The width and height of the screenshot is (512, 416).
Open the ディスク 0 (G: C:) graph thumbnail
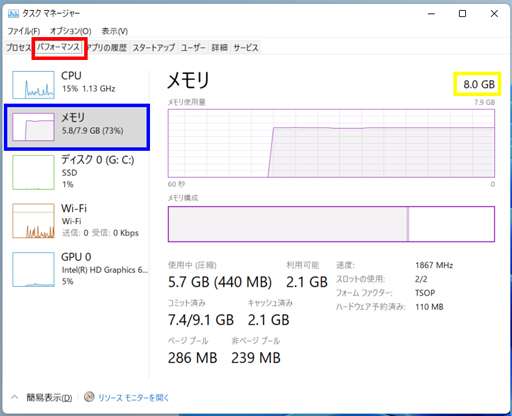pos(33,172)
